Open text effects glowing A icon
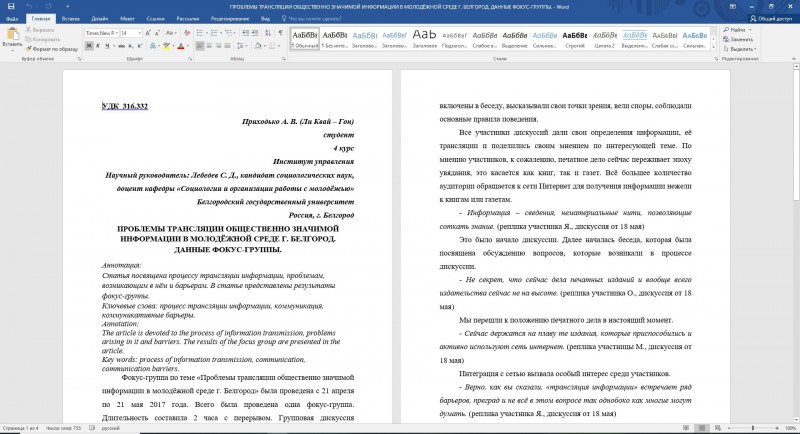The image size is (800, 434). click(x=153, y=46)
